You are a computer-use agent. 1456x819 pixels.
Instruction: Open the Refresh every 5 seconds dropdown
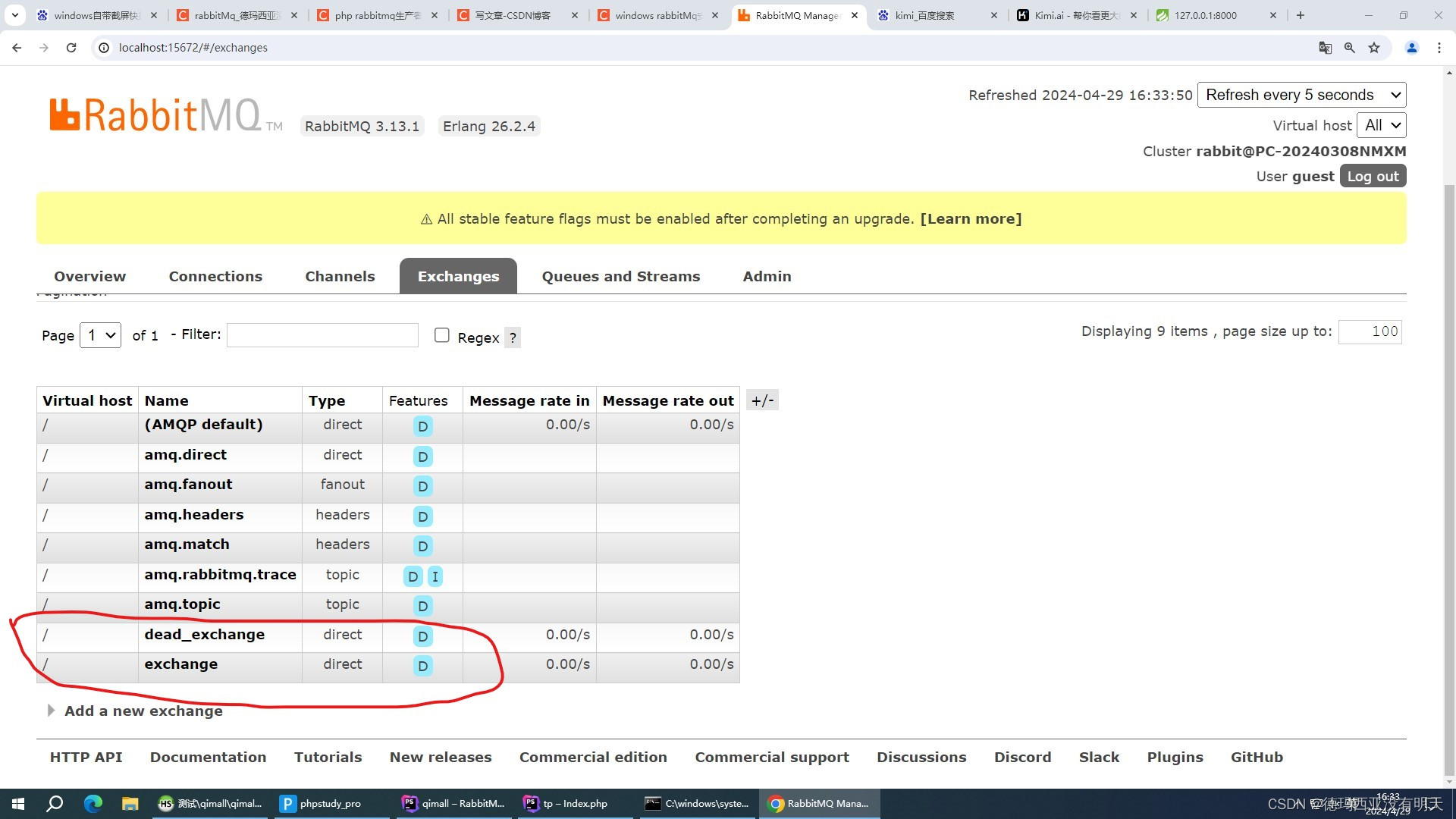pyautogui.click(x=1301, y=95)
